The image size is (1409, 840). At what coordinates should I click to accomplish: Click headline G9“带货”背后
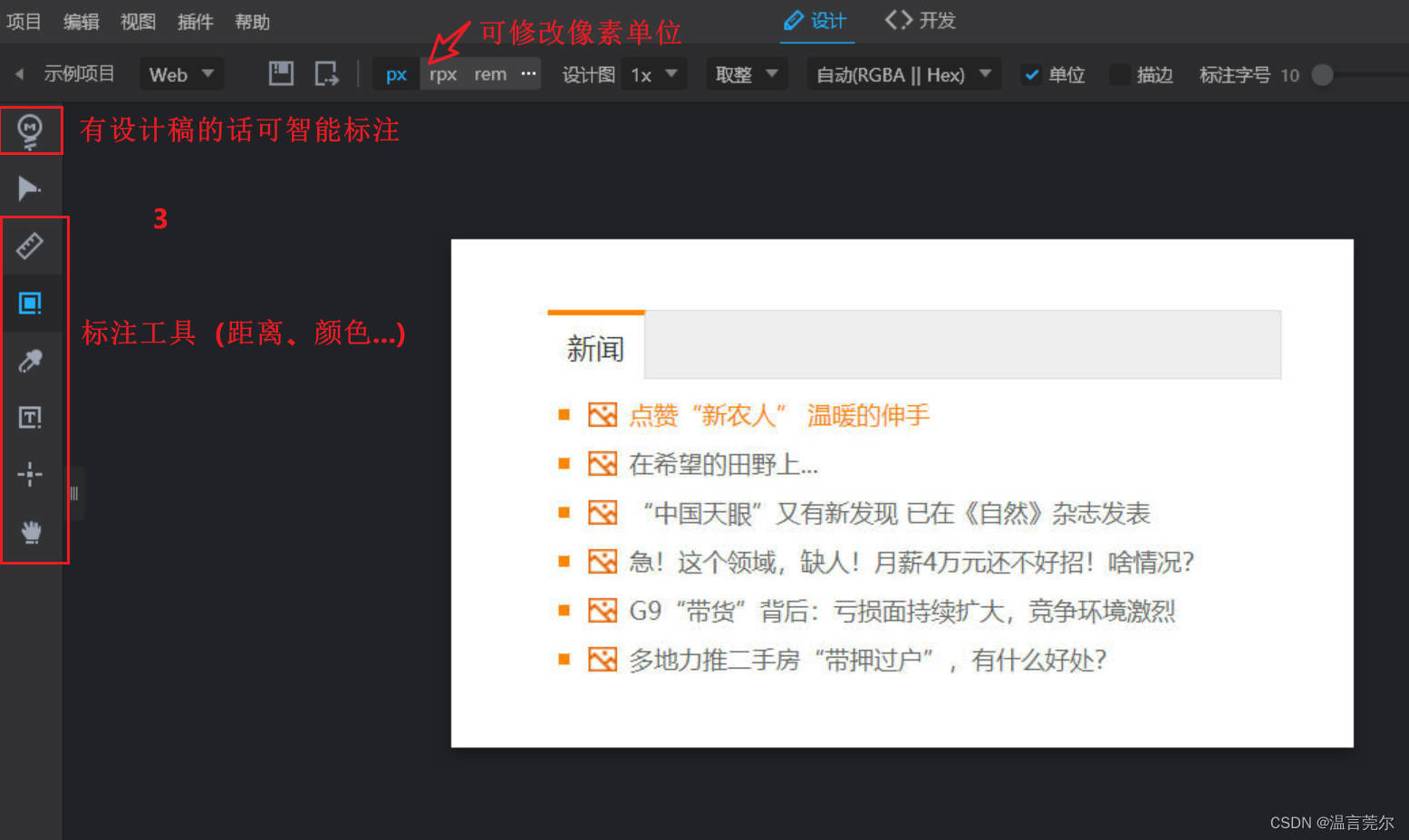click(902, 612)
